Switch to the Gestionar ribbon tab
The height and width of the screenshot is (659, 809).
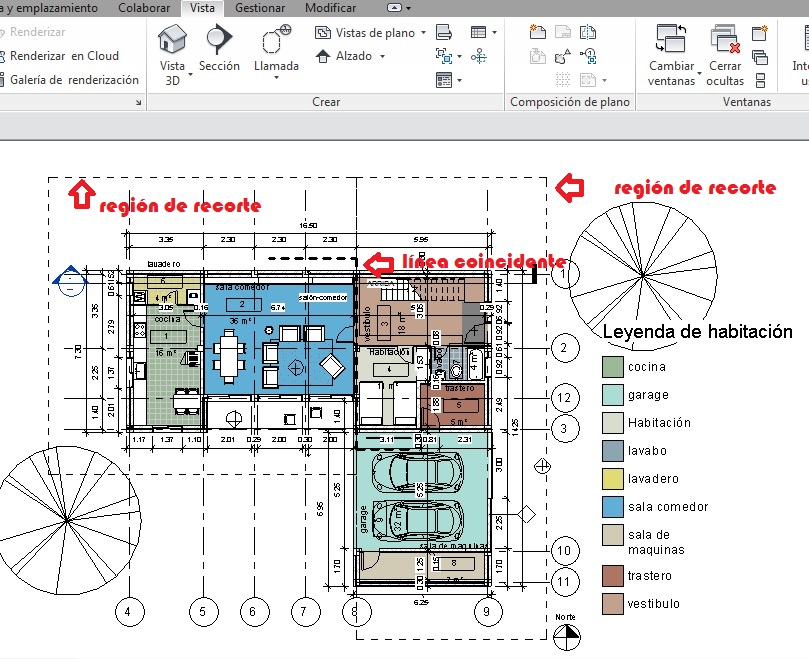point(259,8)
